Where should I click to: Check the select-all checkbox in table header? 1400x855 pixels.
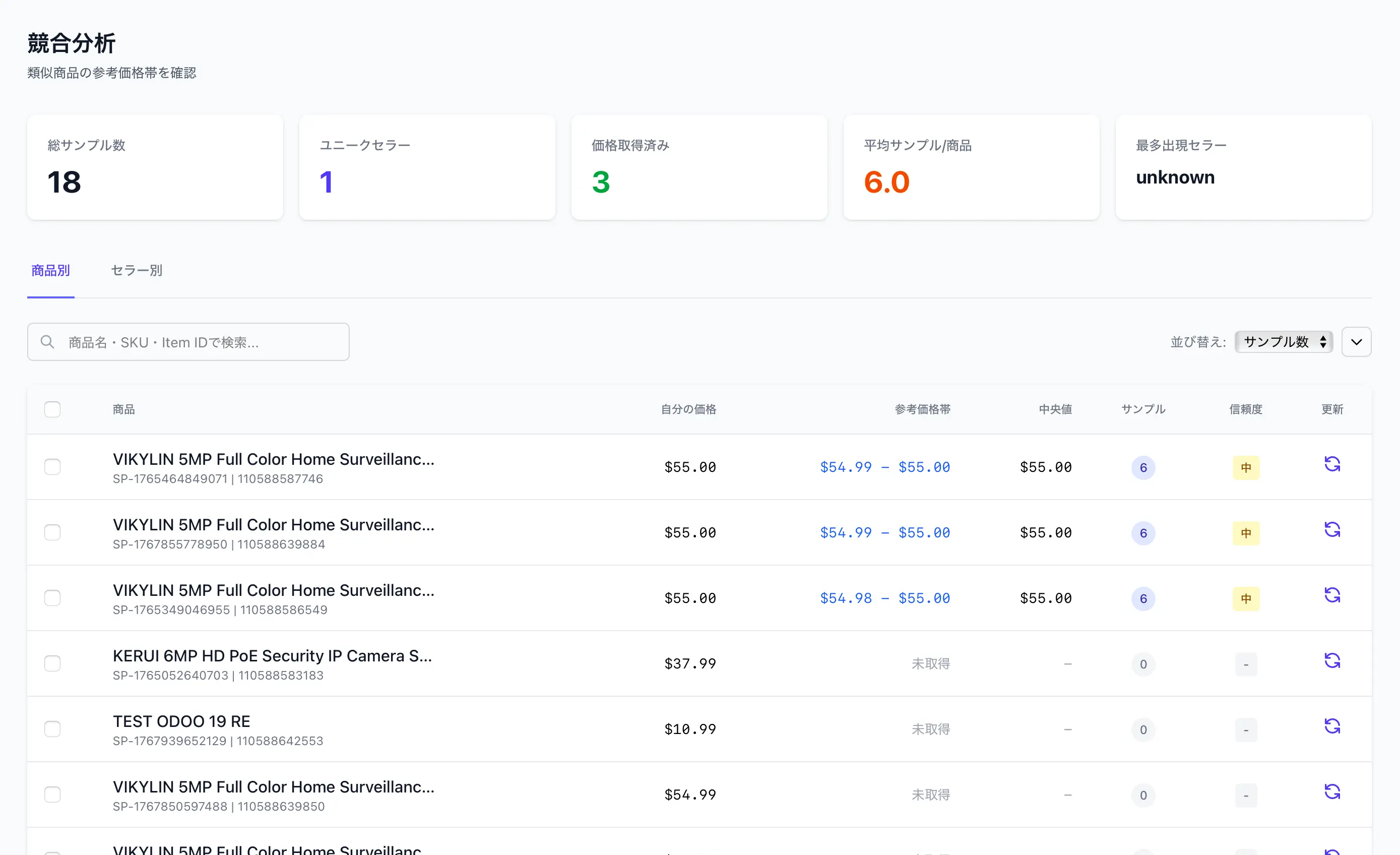click(52, 409)
